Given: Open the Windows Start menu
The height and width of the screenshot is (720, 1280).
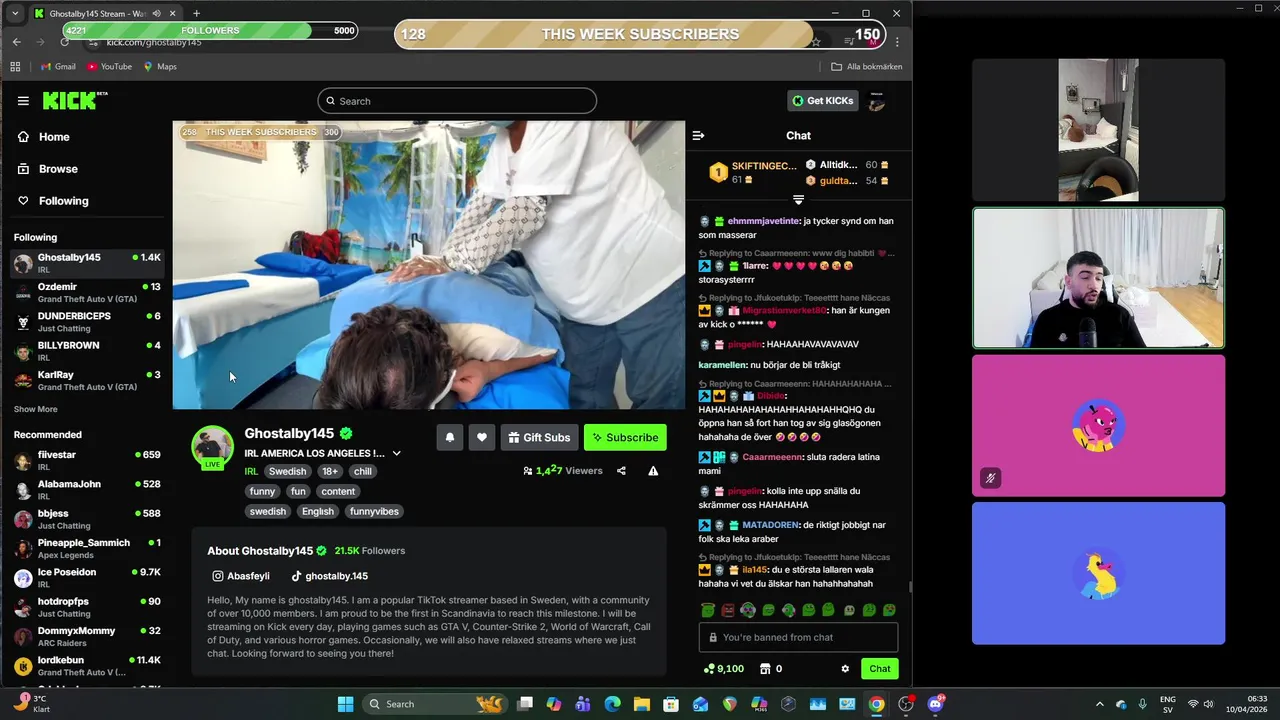Looking at the screenshot, I should 345,704.
